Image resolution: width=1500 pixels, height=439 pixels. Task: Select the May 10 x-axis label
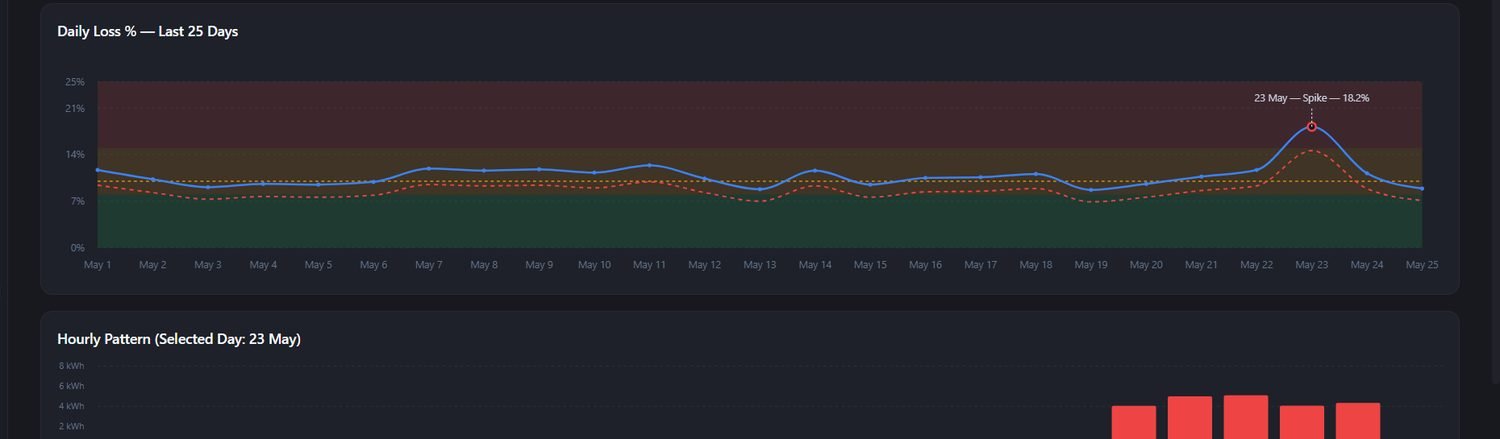coord(594,265)
